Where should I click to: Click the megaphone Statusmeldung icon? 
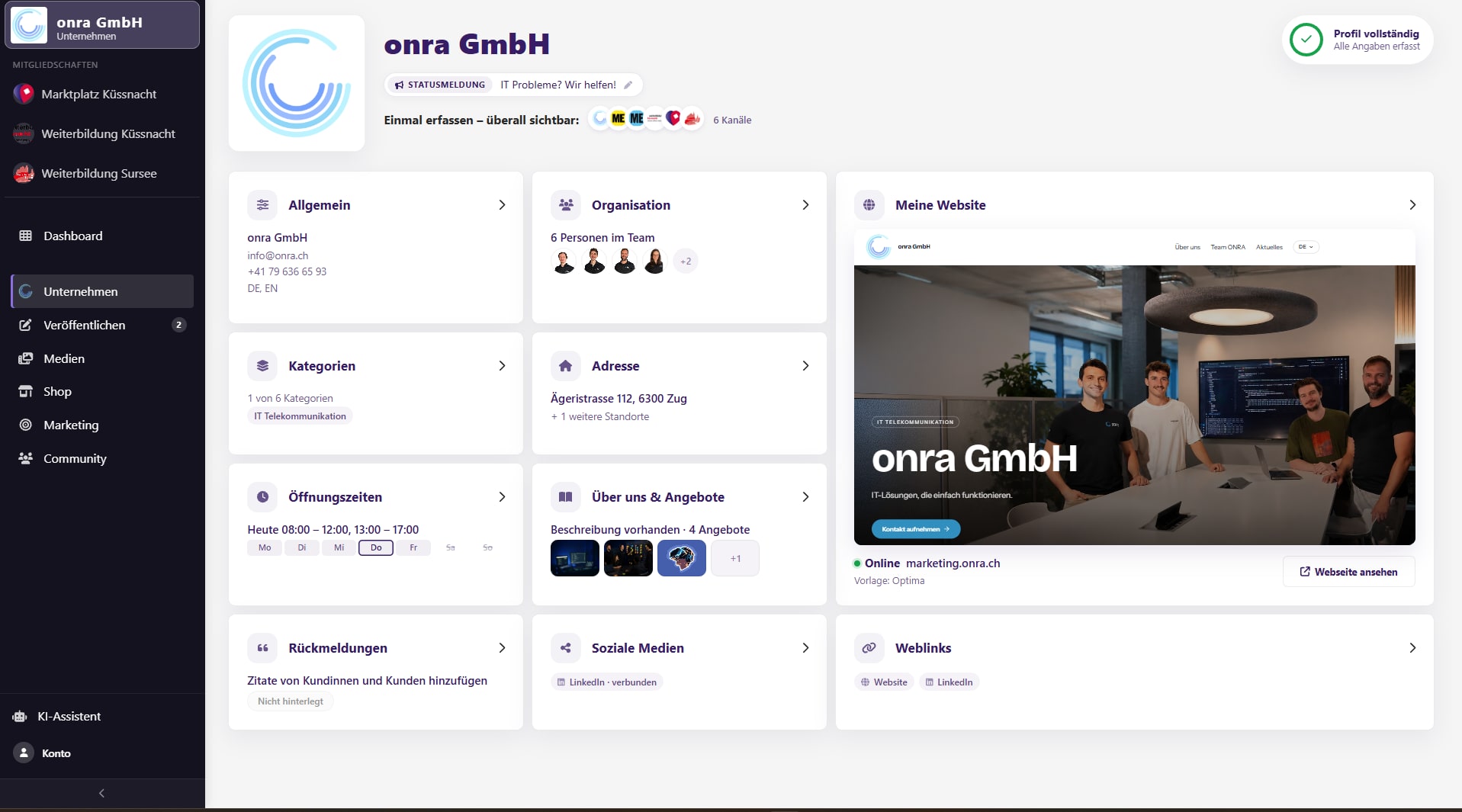point(399,85)
